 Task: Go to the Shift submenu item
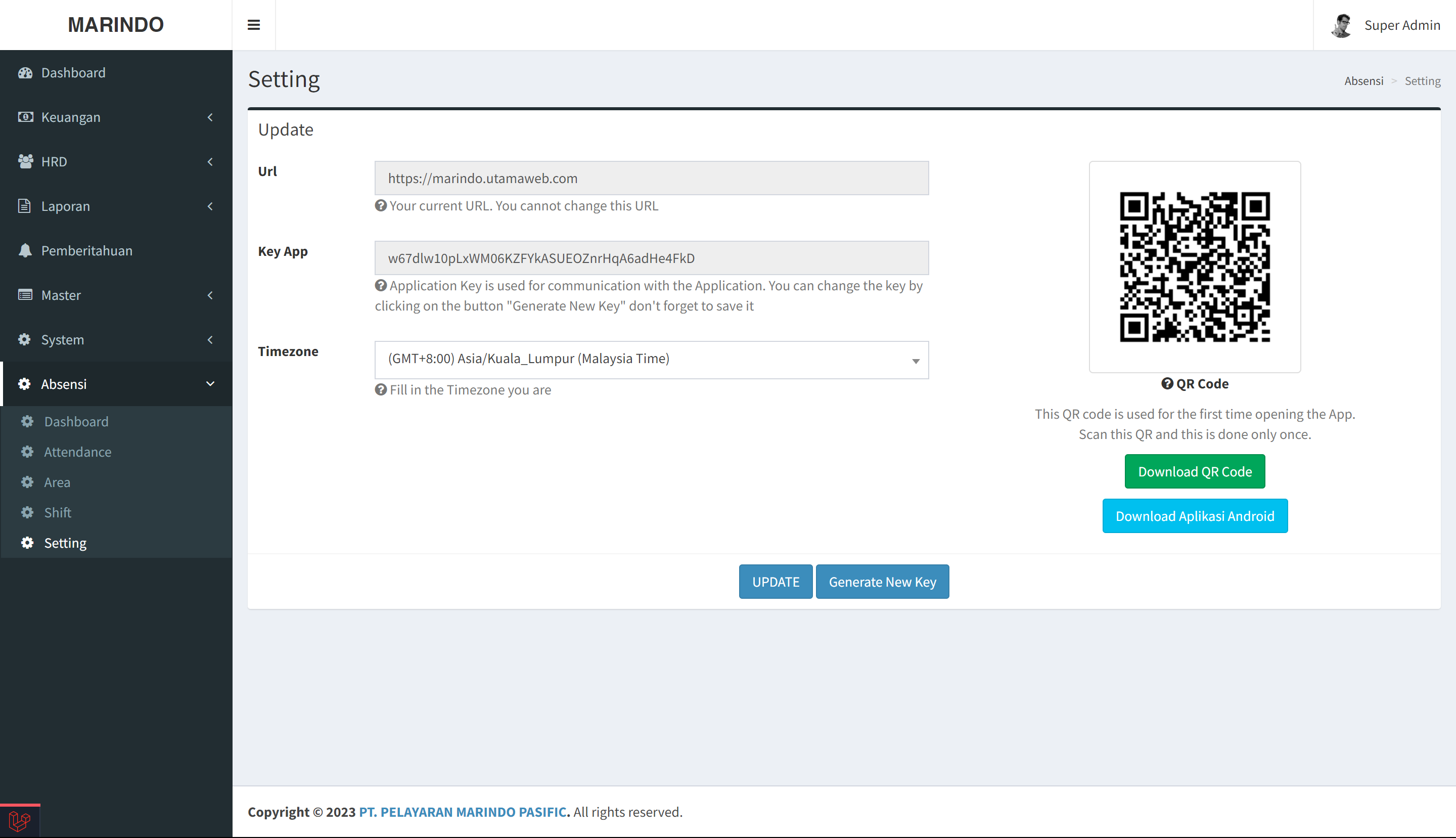pyautogui.click(x=58, y=512)
